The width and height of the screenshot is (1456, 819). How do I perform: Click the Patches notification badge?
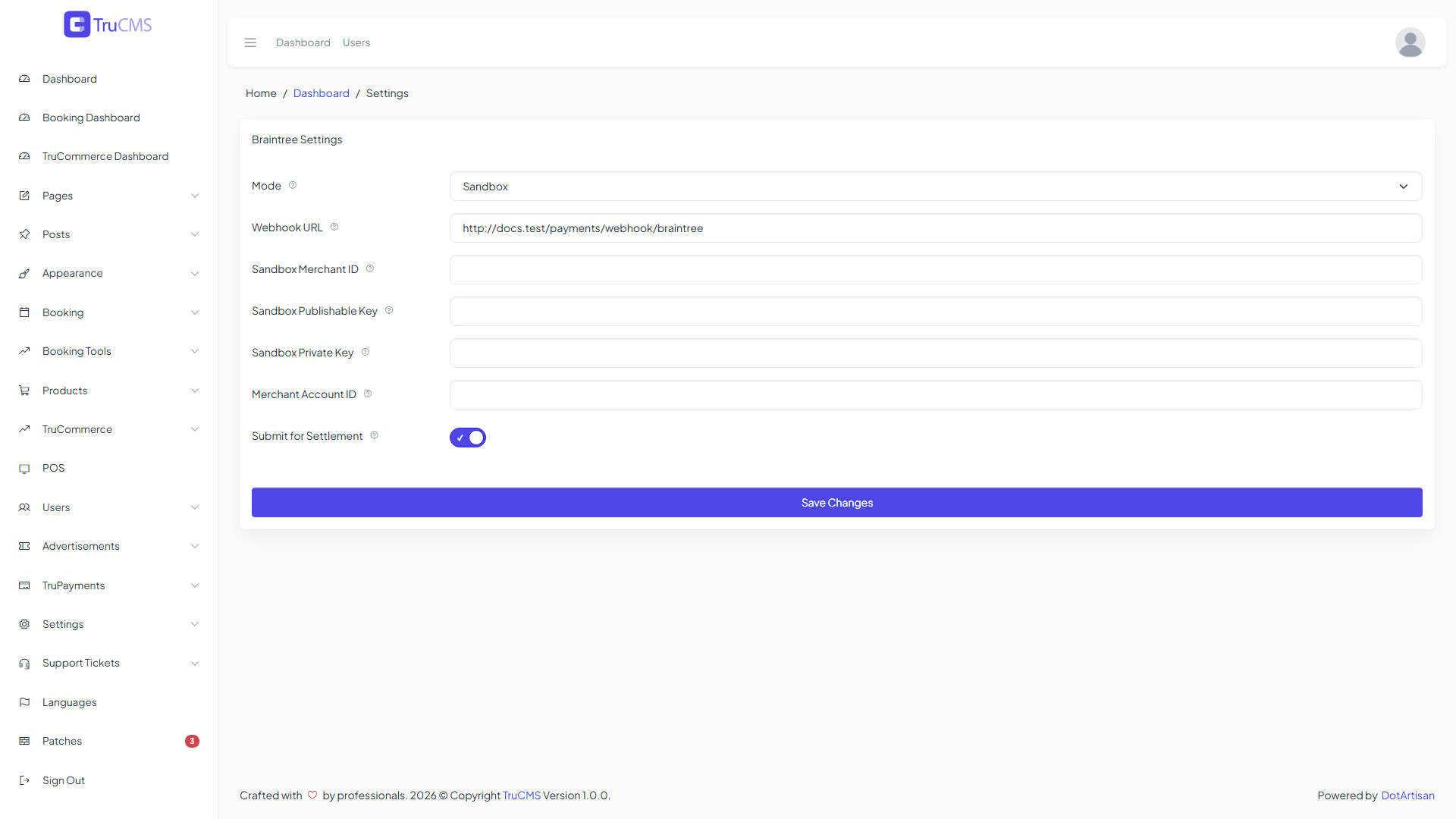pos(192,741)
